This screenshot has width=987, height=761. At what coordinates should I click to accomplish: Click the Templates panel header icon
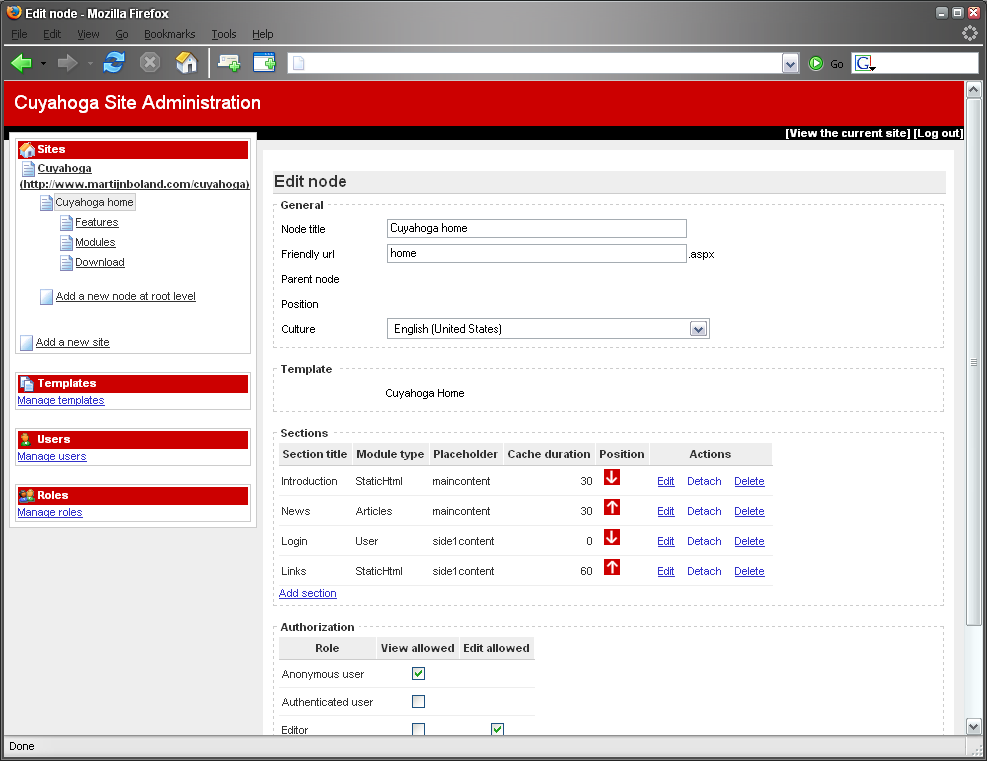tap(27, 383)
